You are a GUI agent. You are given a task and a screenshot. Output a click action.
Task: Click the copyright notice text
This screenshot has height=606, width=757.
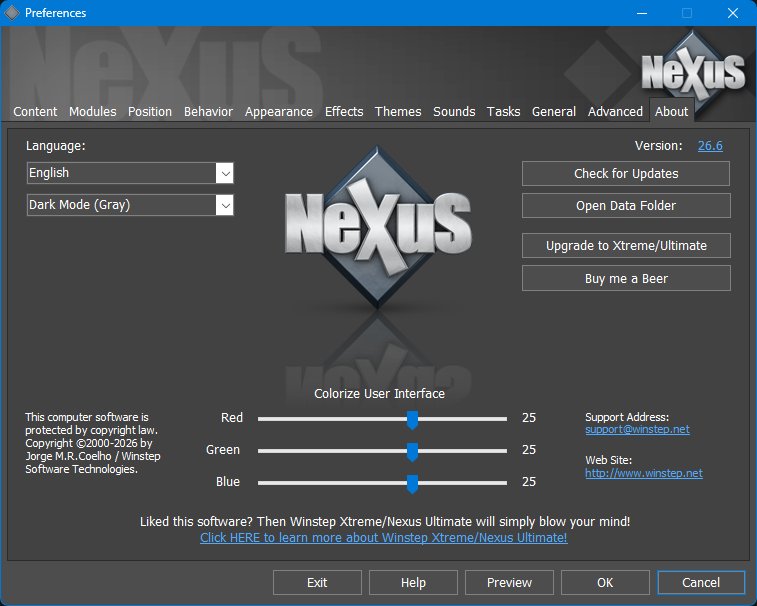tap(92, 443)
